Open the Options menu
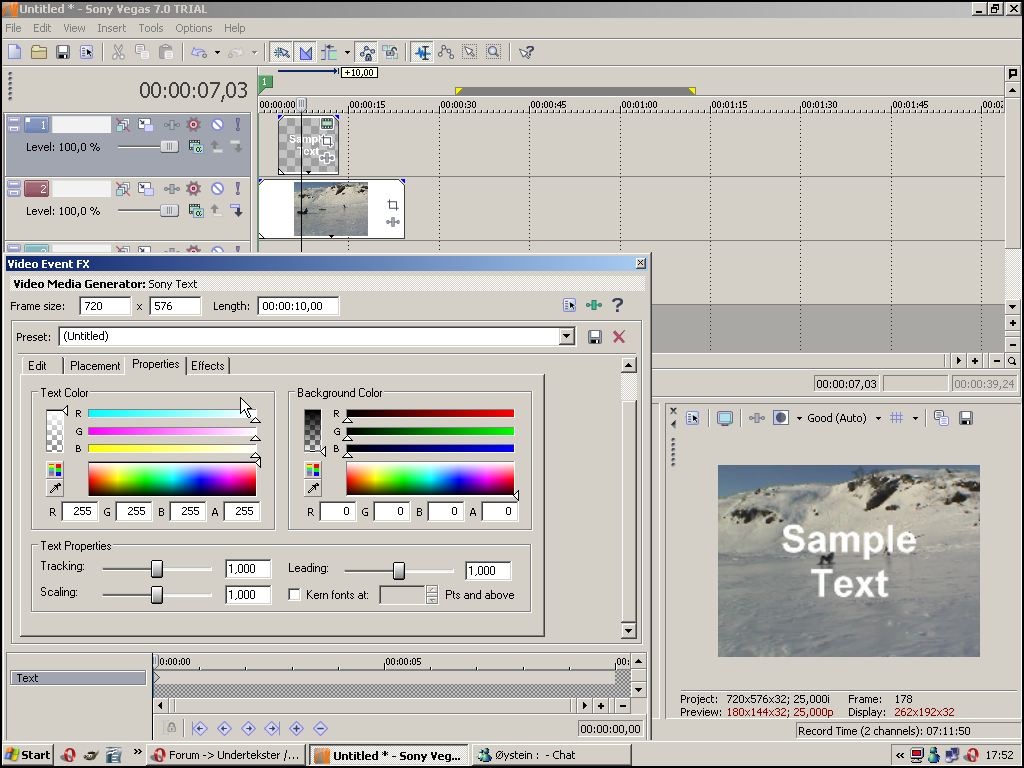The image size is (1024, 768). (x=193, y=28)
